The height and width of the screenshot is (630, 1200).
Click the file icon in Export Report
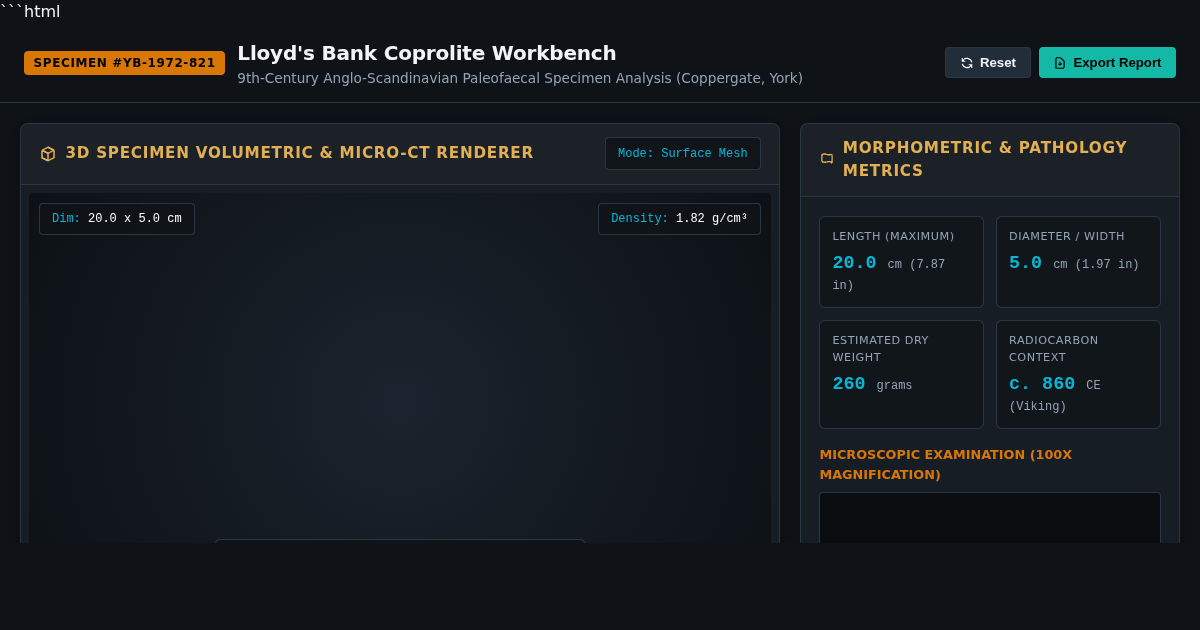click(x=1060, y=63)
